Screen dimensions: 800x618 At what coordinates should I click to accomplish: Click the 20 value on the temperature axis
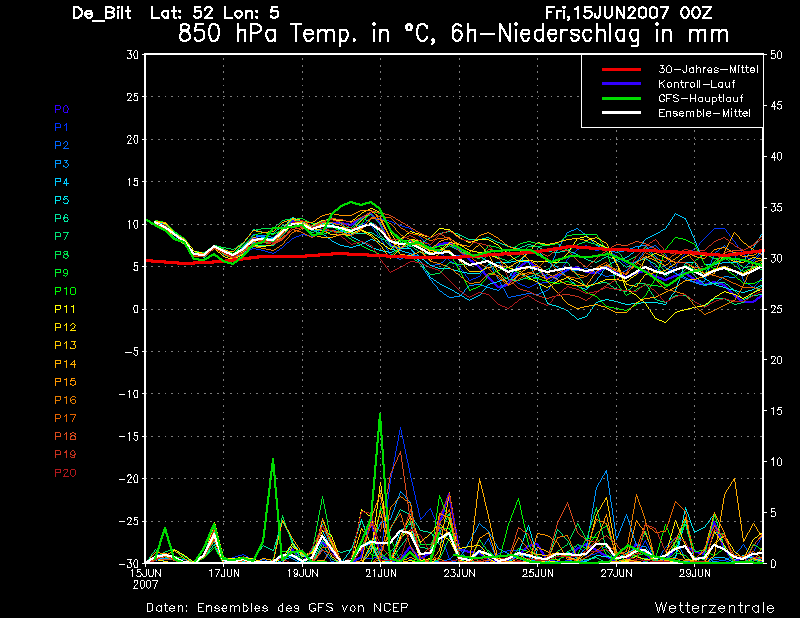133,139
